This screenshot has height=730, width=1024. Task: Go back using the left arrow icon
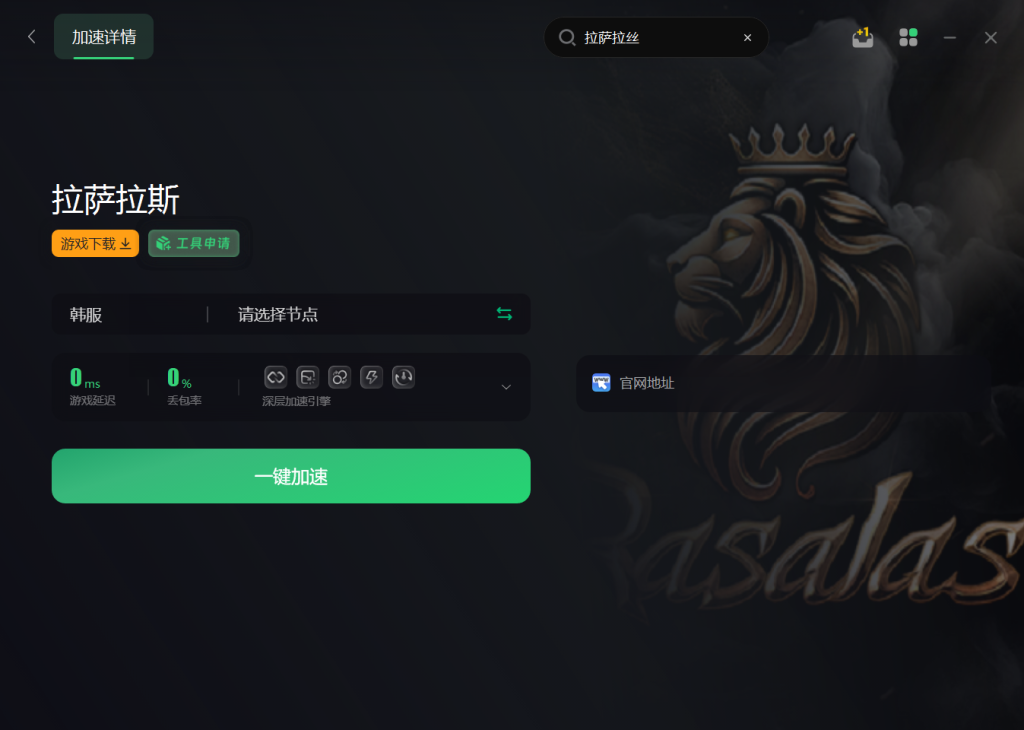pyautogui.click(x=31, y=37)
